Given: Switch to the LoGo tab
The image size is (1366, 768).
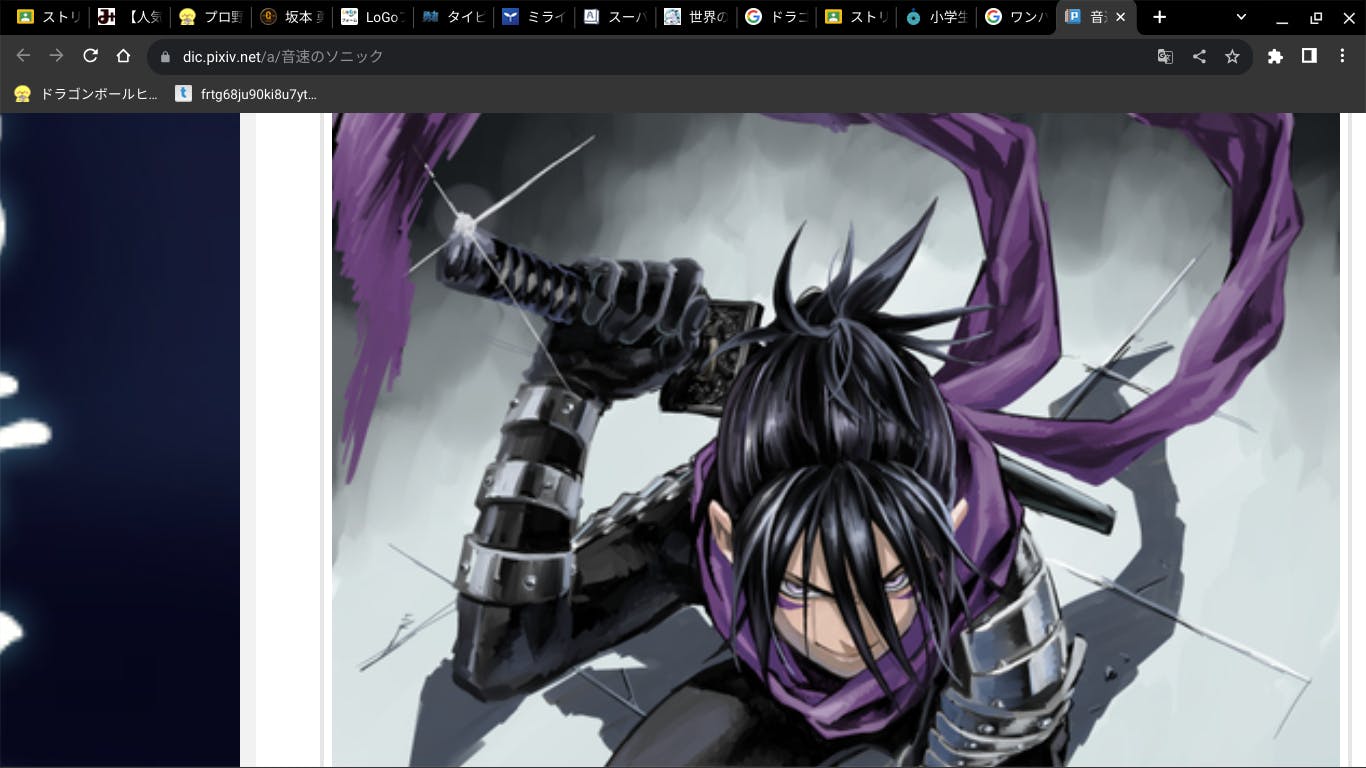Looking at the screenshot, I should tap(372, 17).
